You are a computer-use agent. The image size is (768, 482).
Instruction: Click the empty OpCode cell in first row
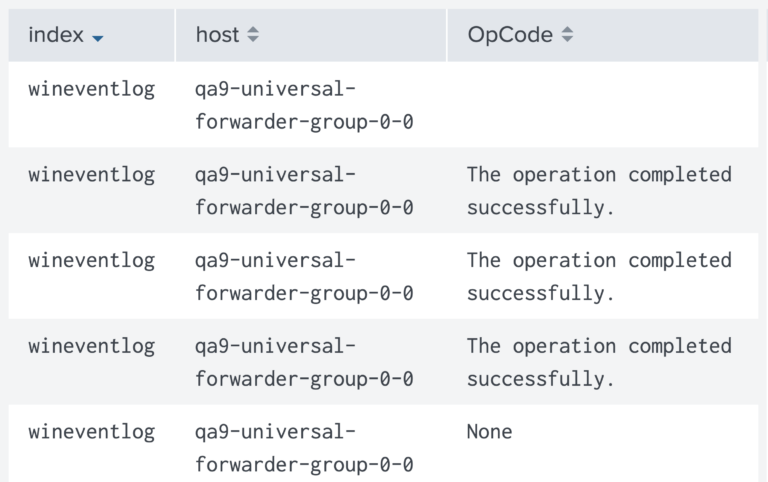[603, 104]
